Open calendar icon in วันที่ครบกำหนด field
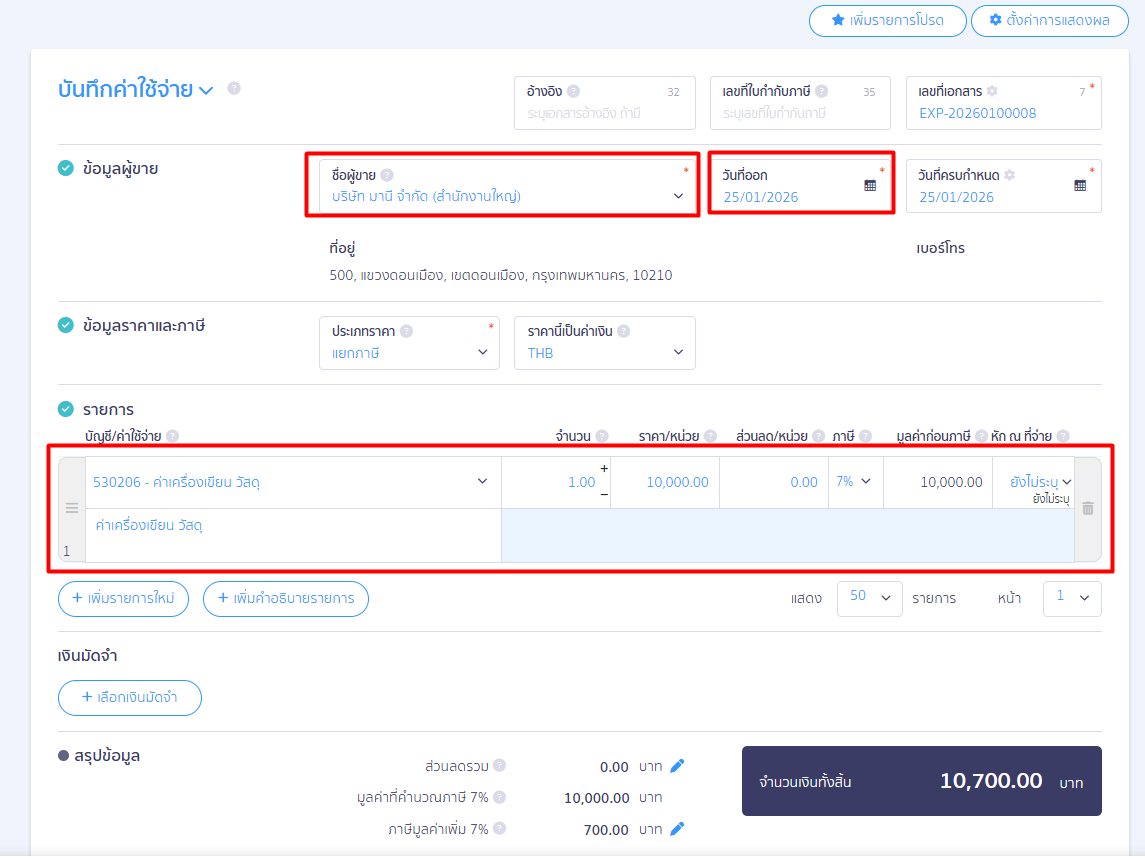The image size is (1145, 858). [x=1080, y=185]
